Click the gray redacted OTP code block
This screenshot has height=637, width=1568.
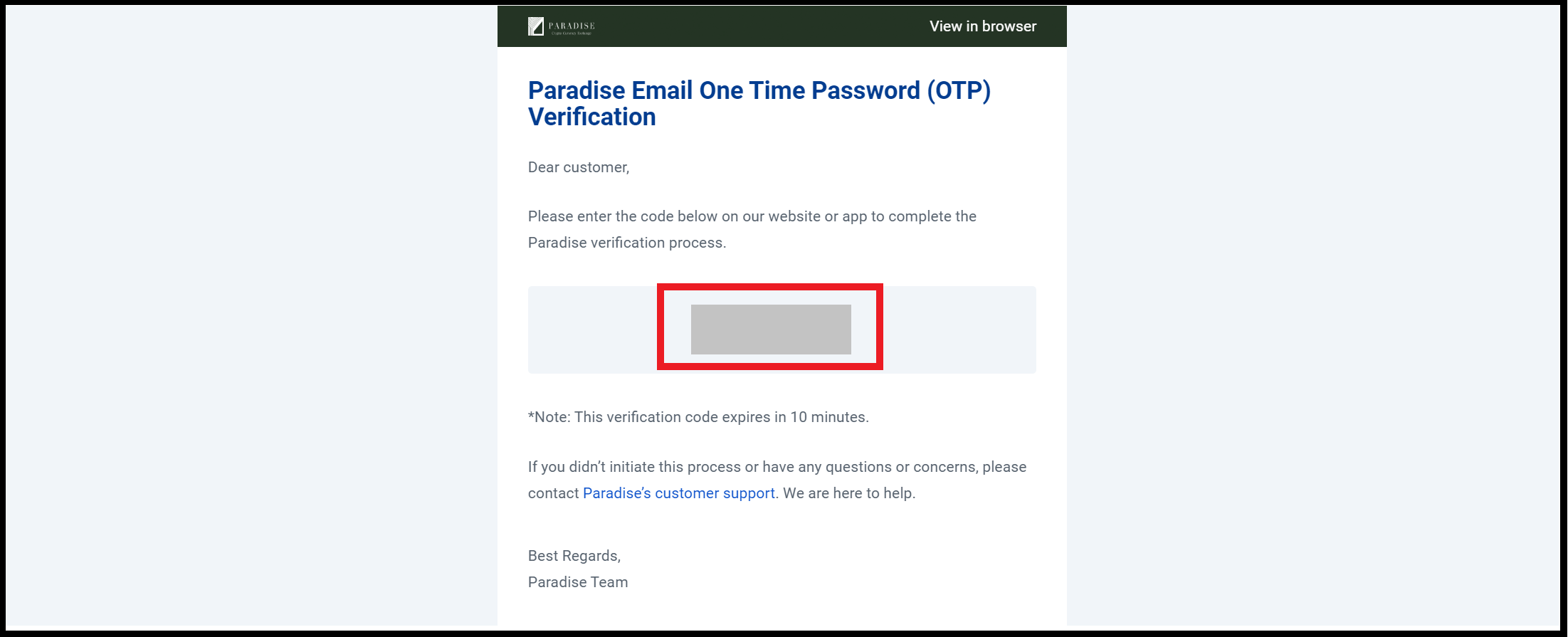(771, 330)
